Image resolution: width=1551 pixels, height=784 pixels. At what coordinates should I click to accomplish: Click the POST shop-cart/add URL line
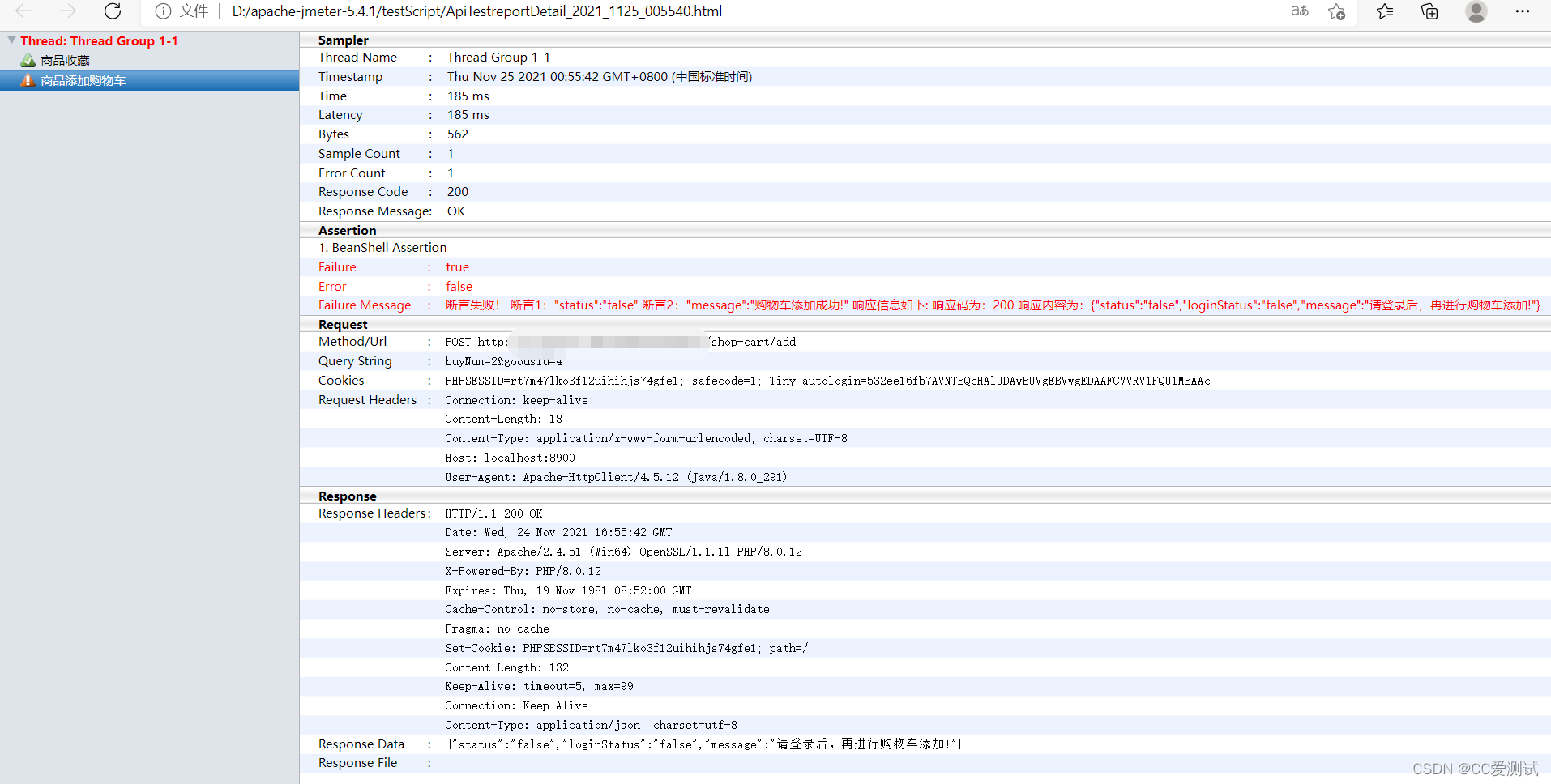pyautogui.click(x=621, y=342)
